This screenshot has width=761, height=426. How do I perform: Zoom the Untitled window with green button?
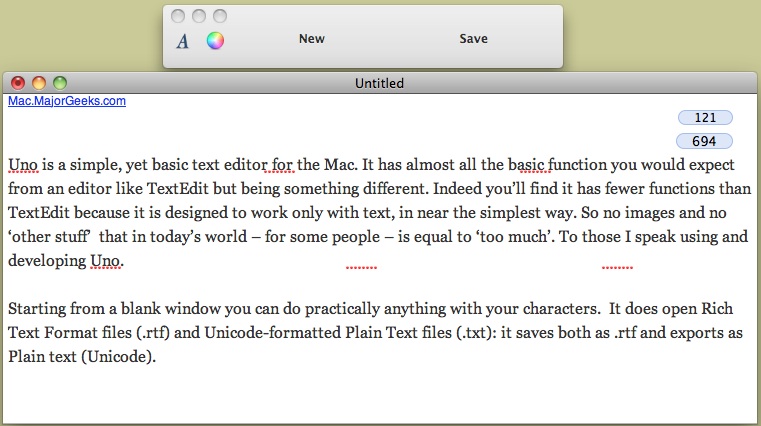click(60, 83)
